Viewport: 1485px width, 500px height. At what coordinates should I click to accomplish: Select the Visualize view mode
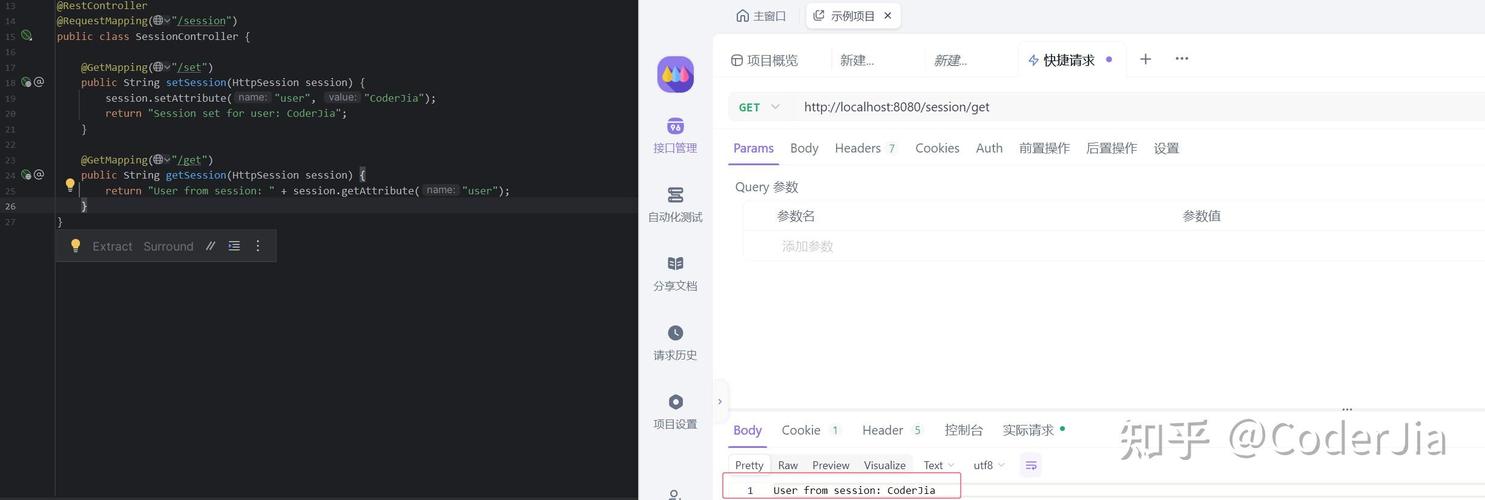click(x=884, y=465)
